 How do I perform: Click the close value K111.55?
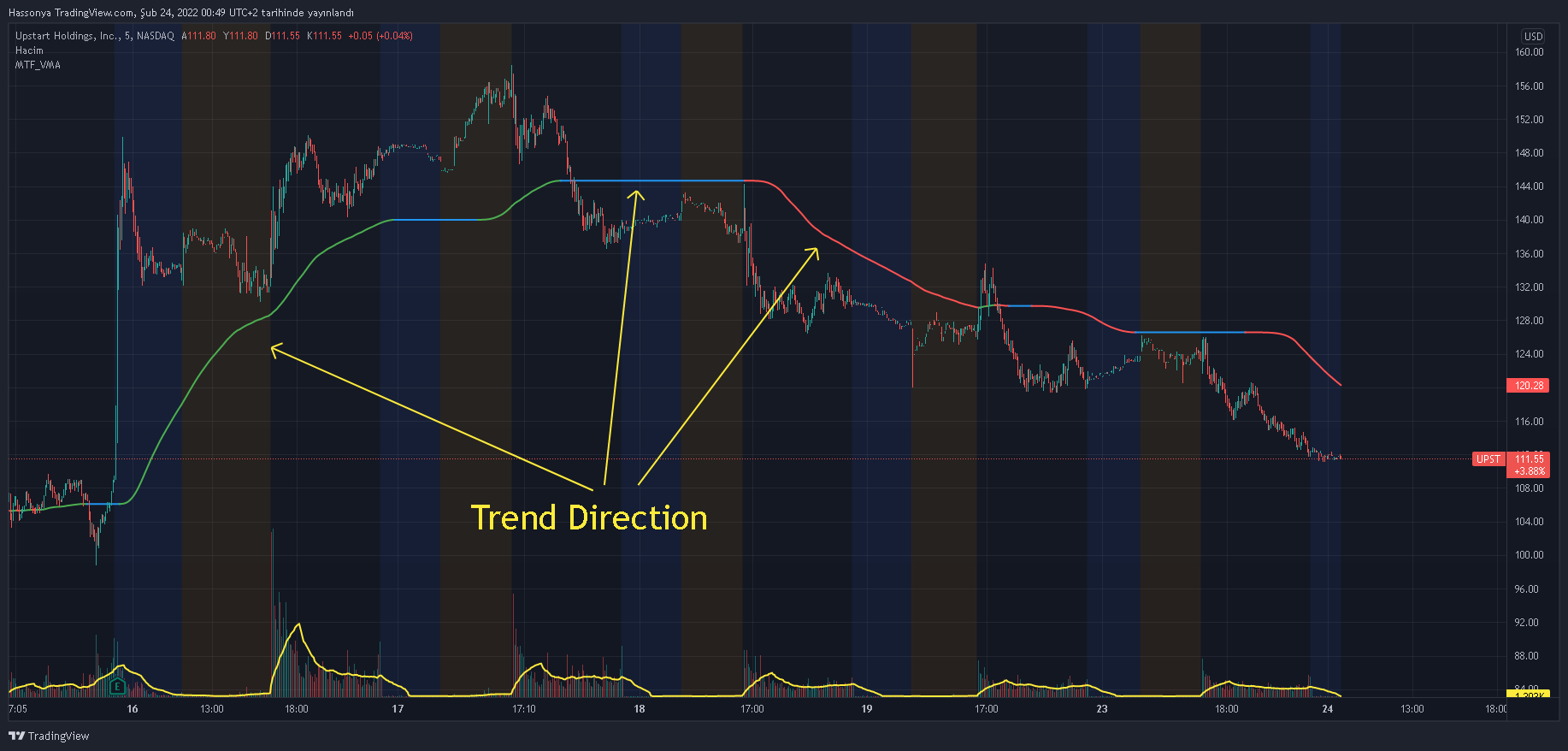coord(324,36)
